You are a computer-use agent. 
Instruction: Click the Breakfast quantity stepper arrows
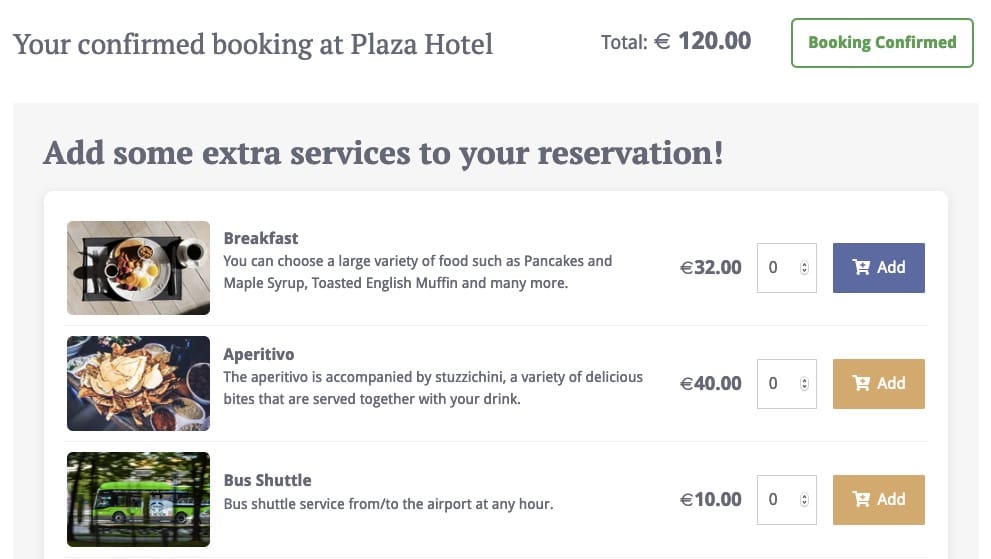click(804, 268)
